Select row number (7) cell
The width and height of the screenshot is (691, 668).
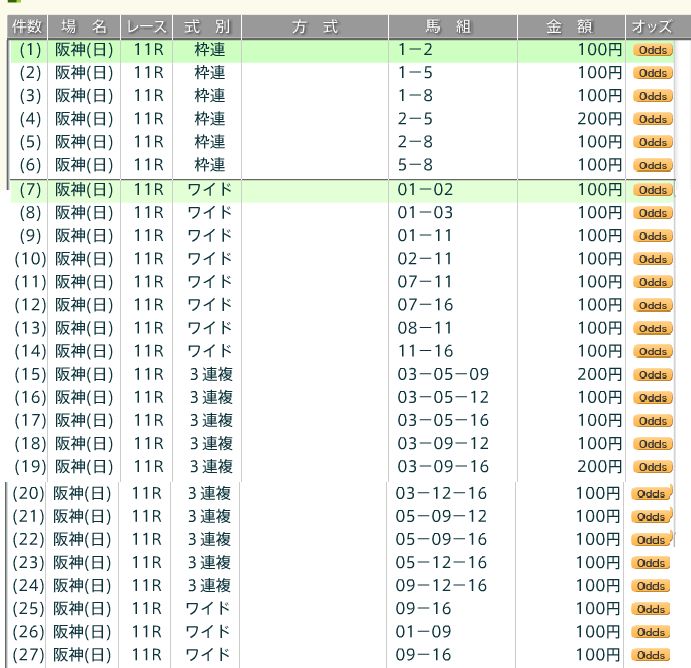click(30, 190)
